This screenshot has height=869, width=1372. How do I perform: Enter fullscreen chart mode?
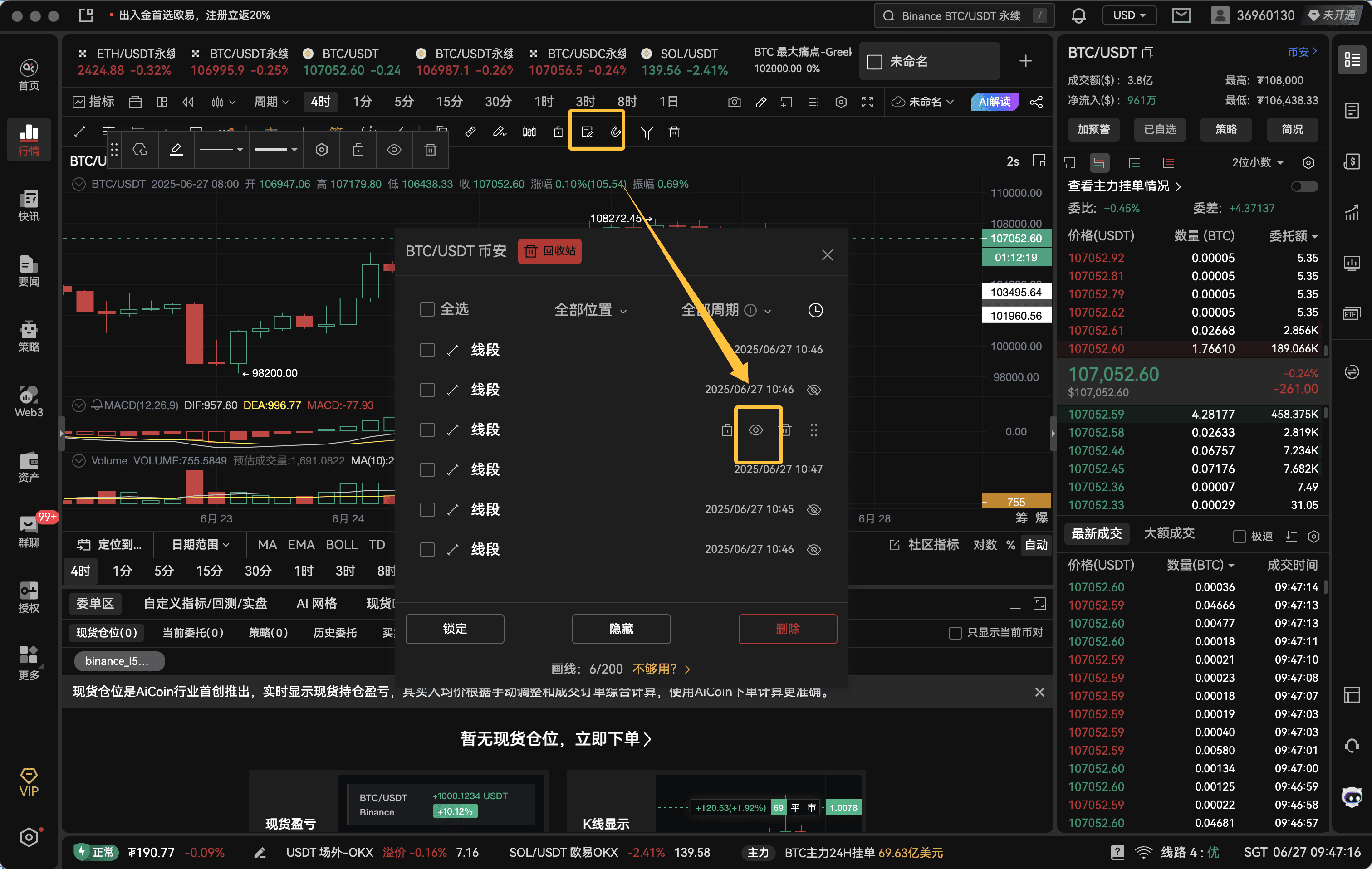[x=867, y=102]
